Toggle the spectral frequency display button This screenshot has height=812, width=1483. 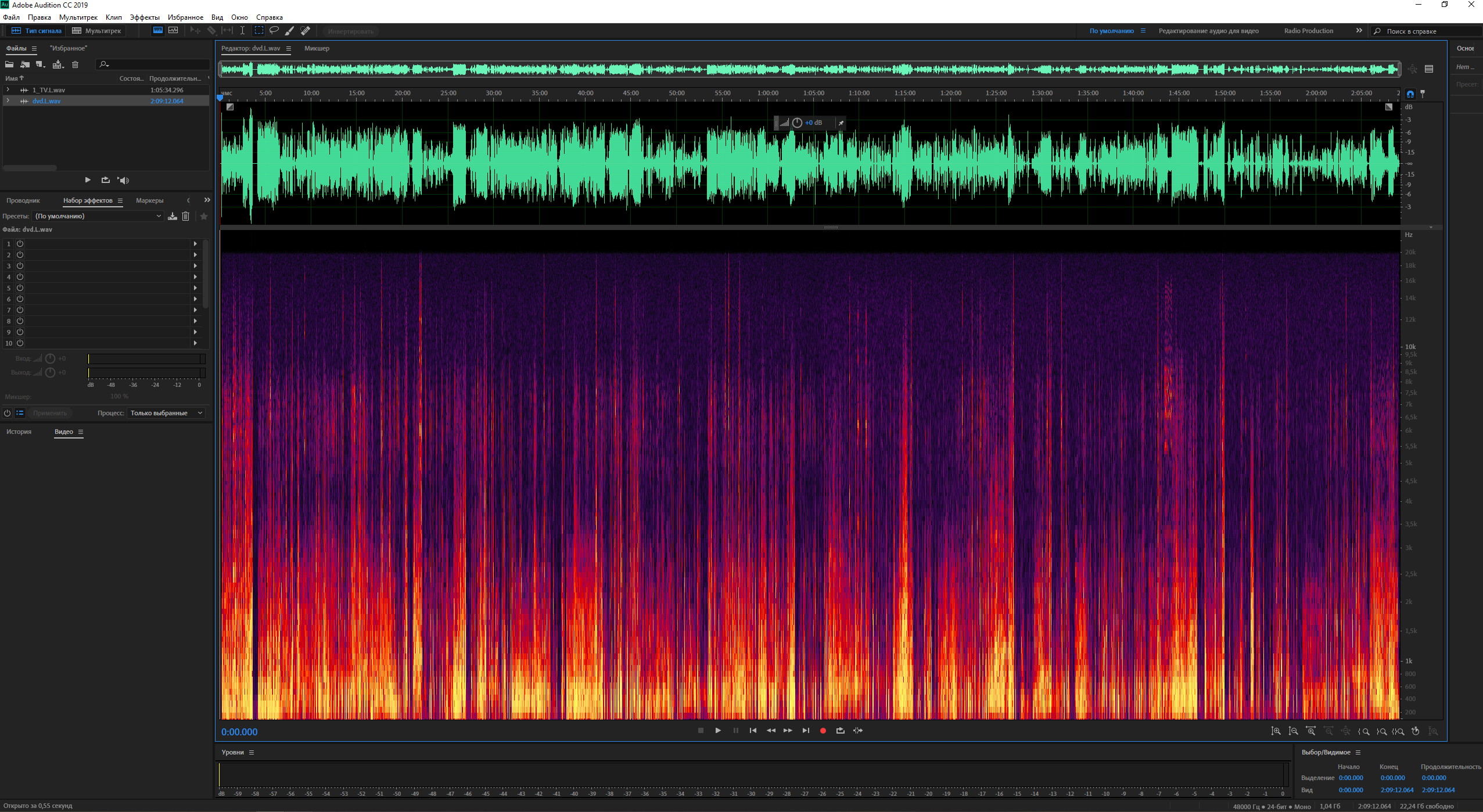point(158,31)
